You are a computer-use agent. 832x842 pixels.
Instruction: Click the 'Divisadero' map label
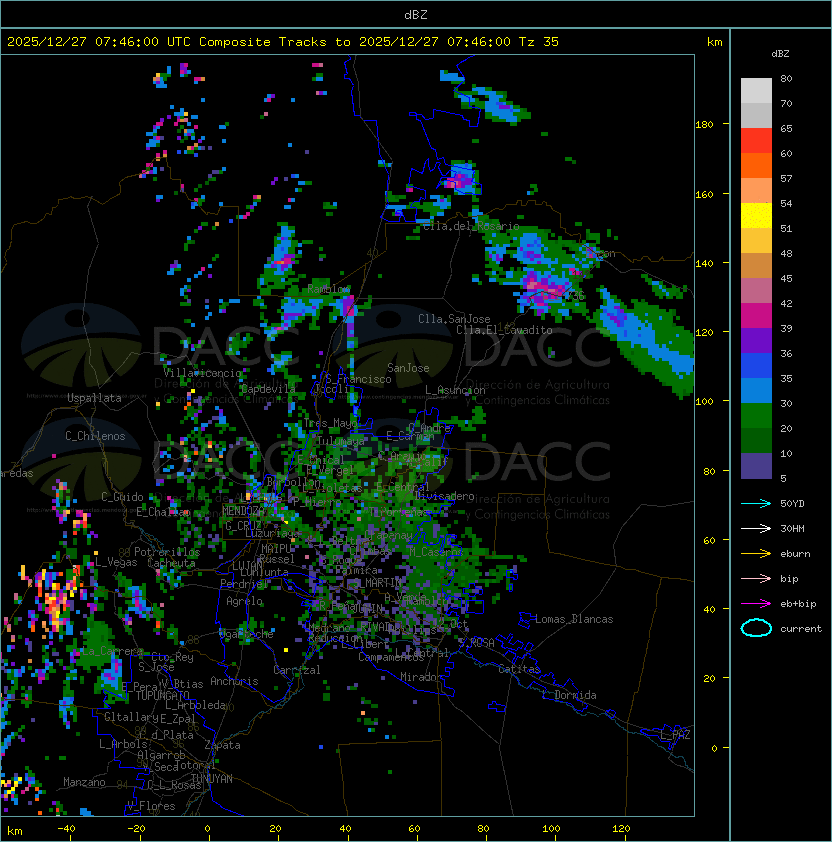coord(445,496)
